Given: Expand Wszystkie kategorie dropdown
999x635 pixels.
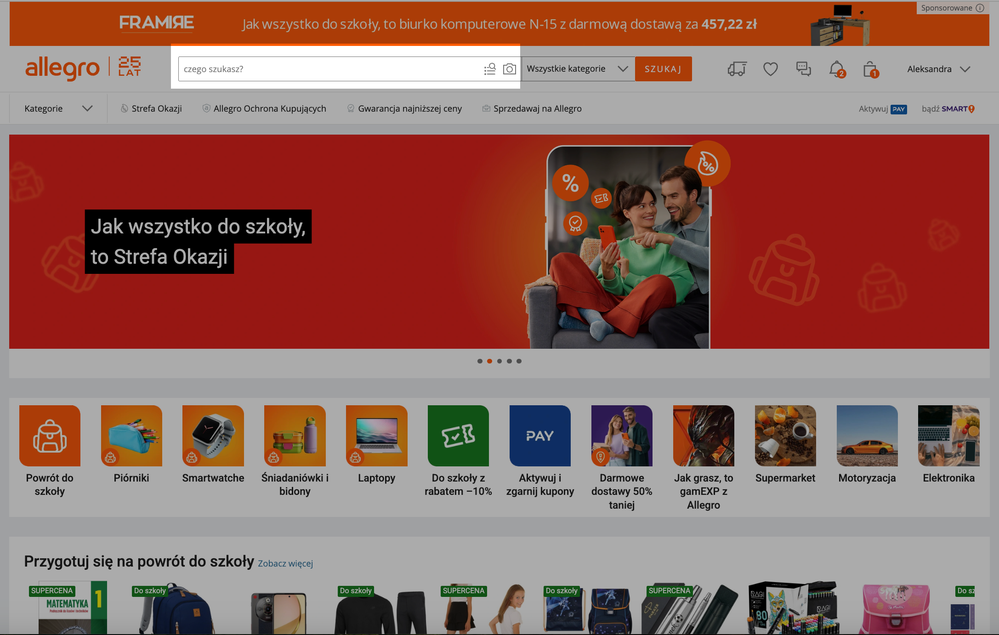Looking at the screenshot, I should 577,69.
